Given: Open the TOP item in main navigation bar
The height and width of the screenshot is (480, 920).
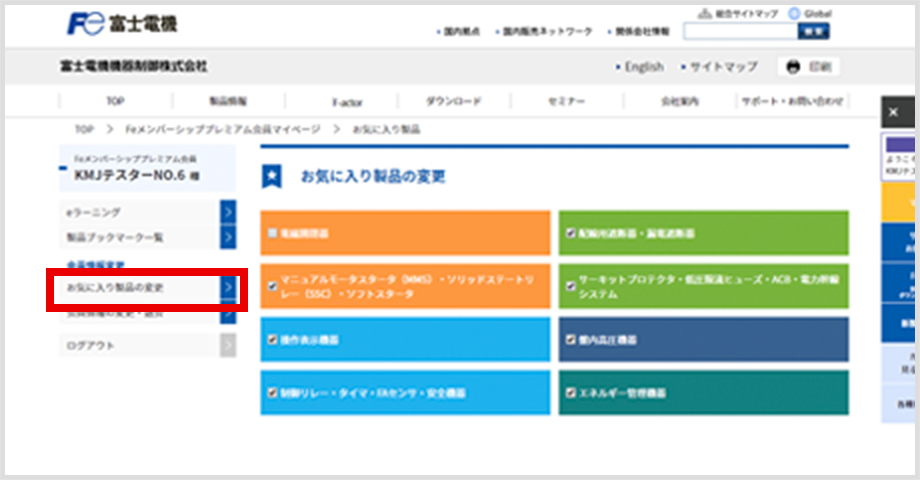Looking at the screenshot, I should click(x=116, y=101).
